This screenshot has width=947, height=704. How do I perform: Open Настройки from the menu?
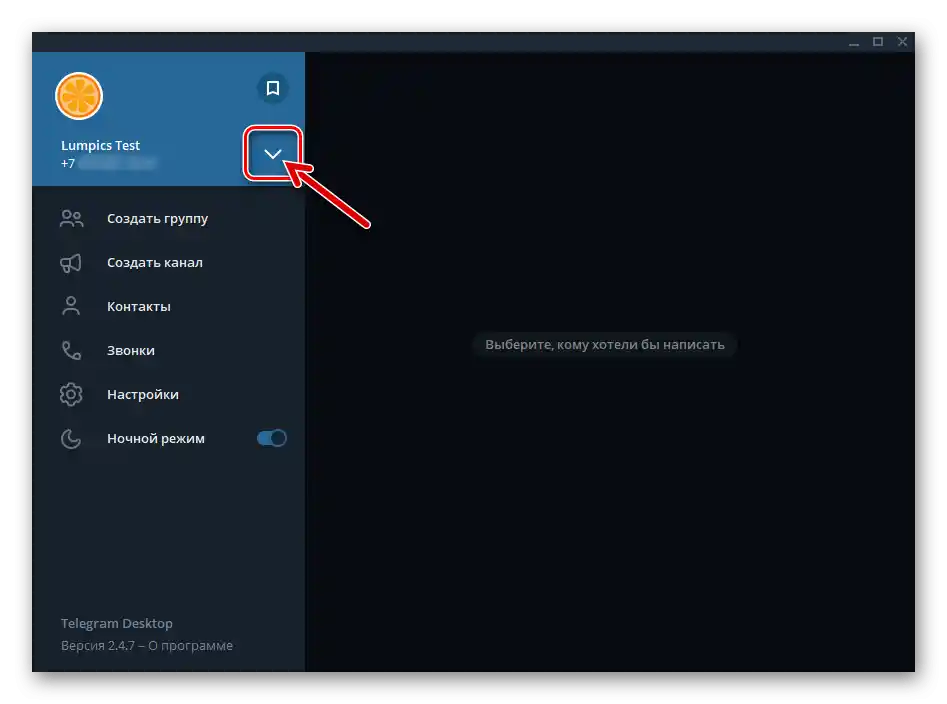point(142,394)
